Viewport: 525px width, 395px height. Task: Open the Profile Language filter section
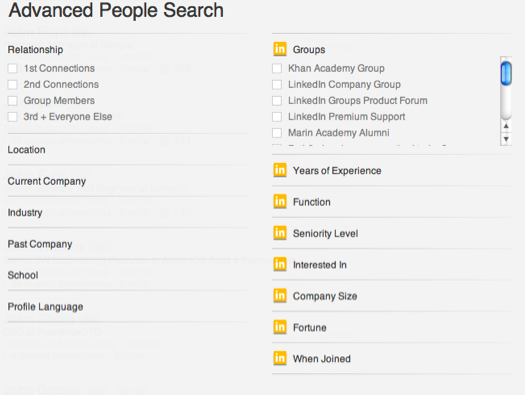coord(46,307)
